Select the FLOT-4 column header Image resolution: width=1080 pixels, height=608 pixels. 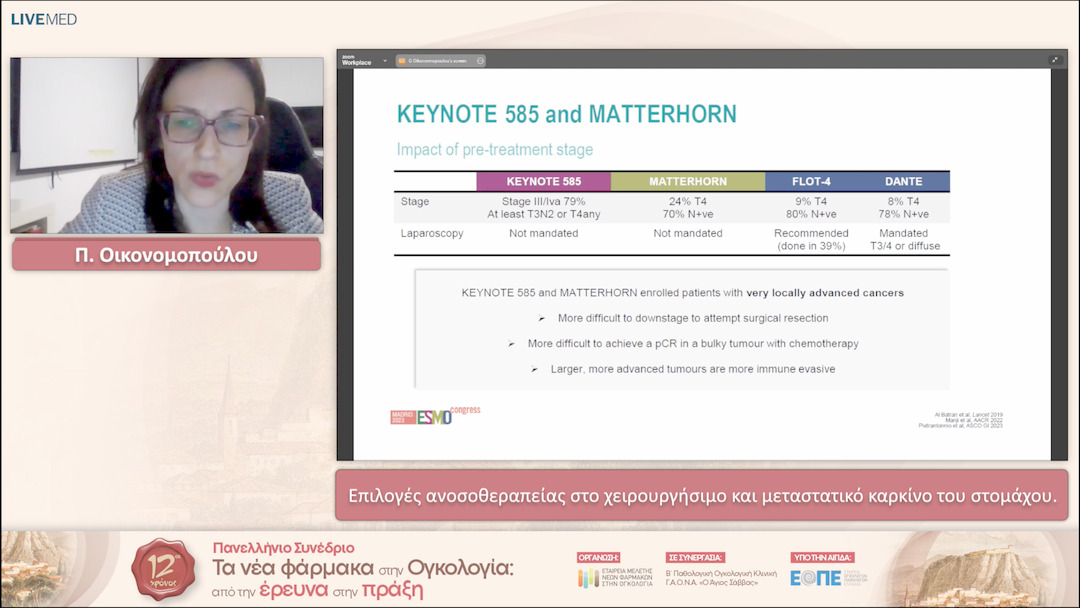click(x=811, y=182)
